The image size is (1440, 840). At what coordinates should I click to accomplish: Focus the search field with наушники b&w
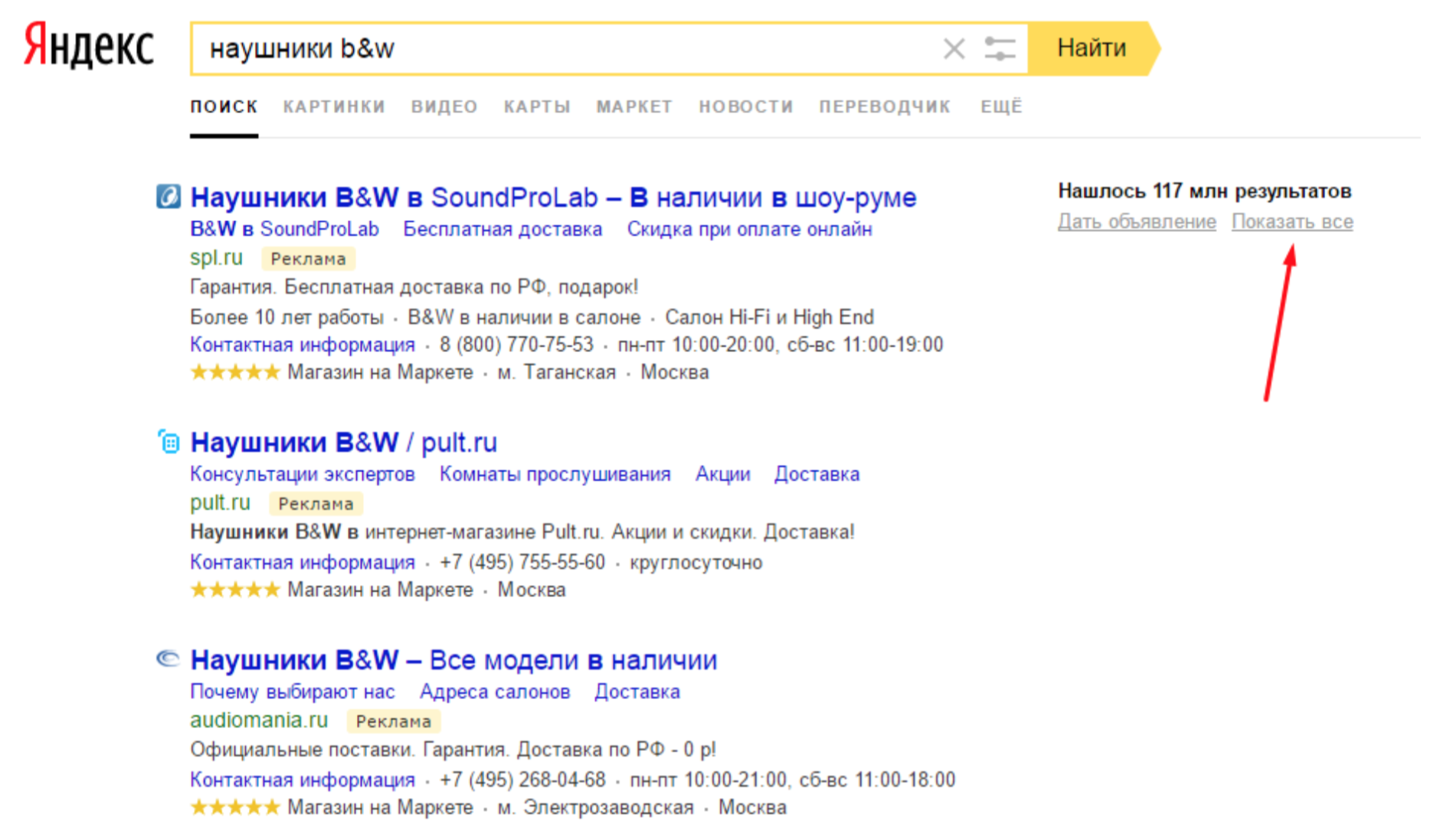point(567,49)
